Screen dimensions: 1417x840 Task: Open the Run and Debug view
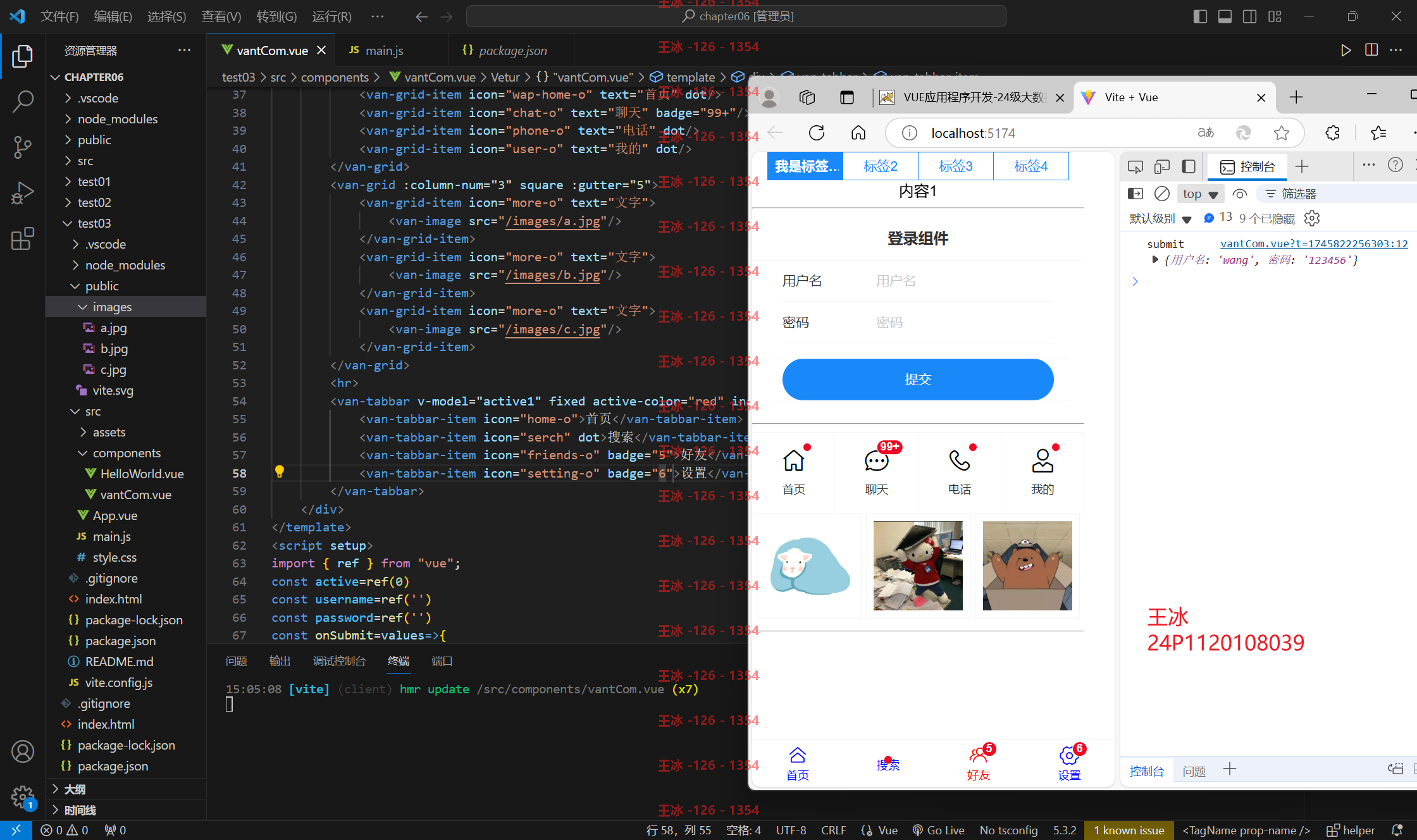point(22,193)
